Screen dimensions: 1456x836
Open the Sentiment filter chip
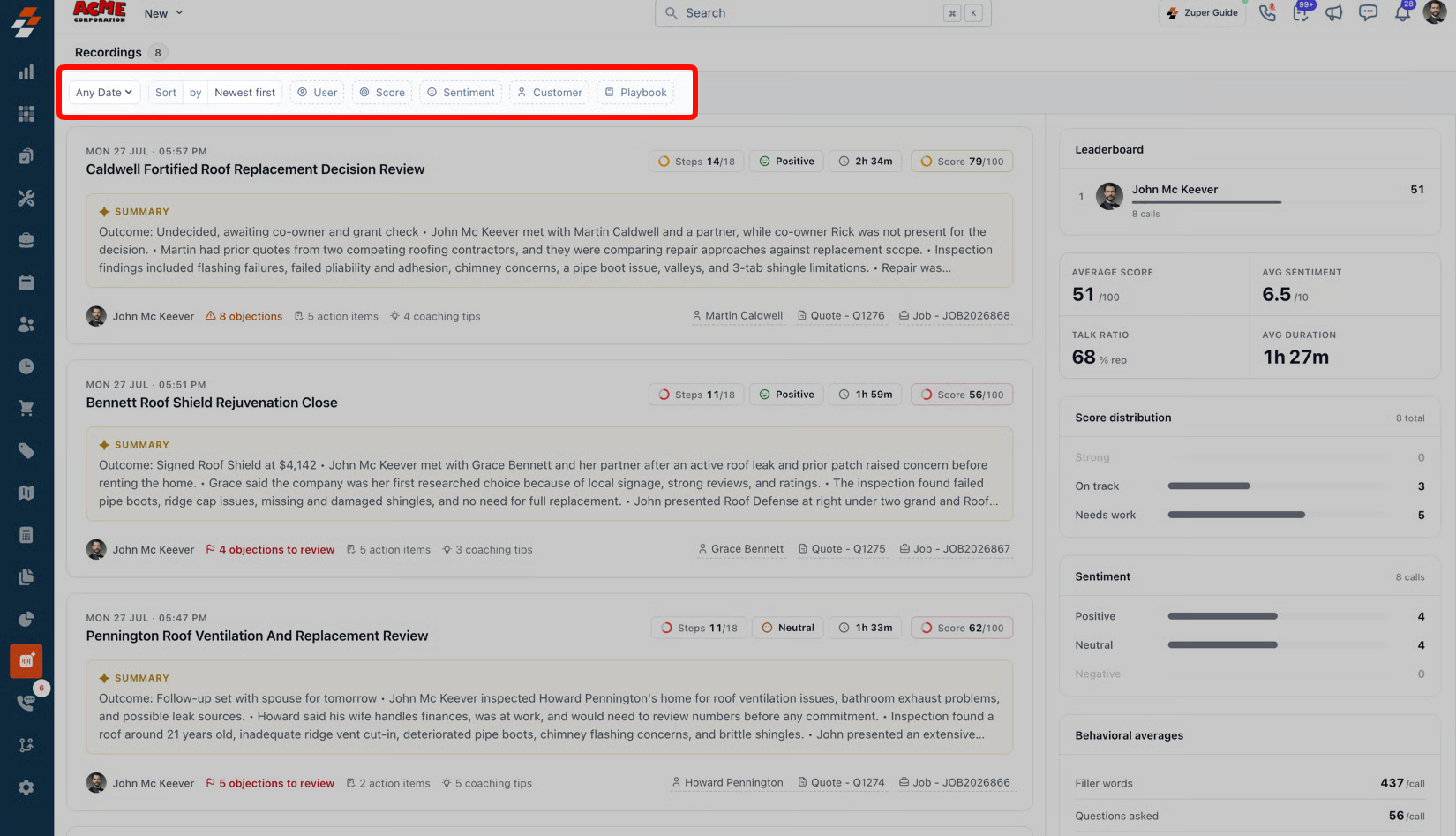(461, 93)
